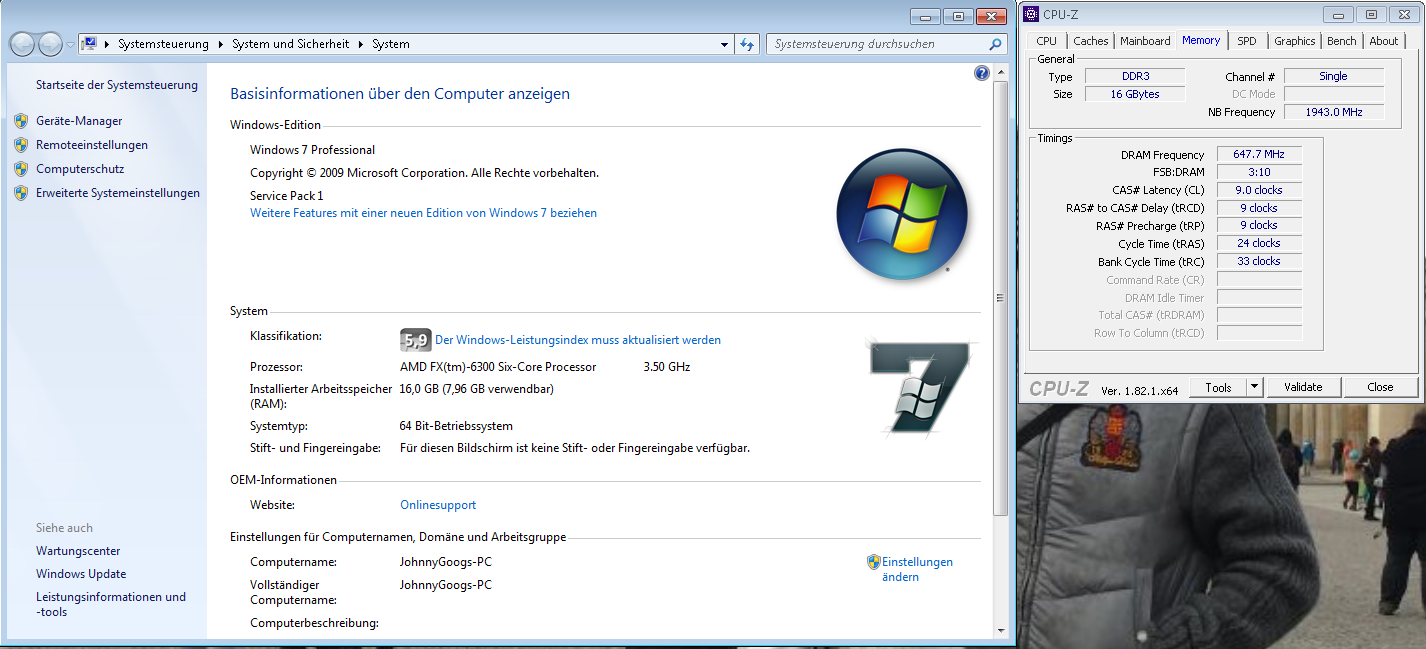Select System und Sicherheit breadcrumb
Image resolution: width=1426 pixels, height=649 pixels.
(x=291, y=44)
